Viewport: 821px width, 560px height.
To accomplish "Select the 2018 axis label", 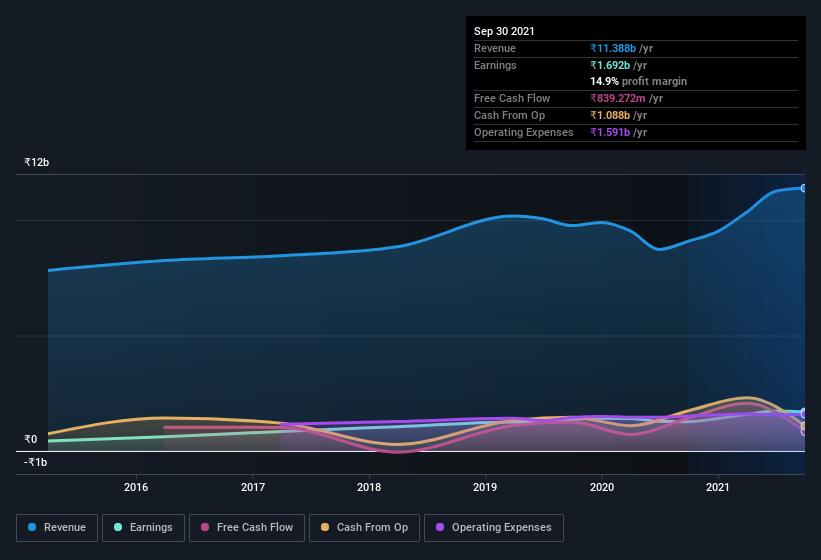I will pos(369,487).
